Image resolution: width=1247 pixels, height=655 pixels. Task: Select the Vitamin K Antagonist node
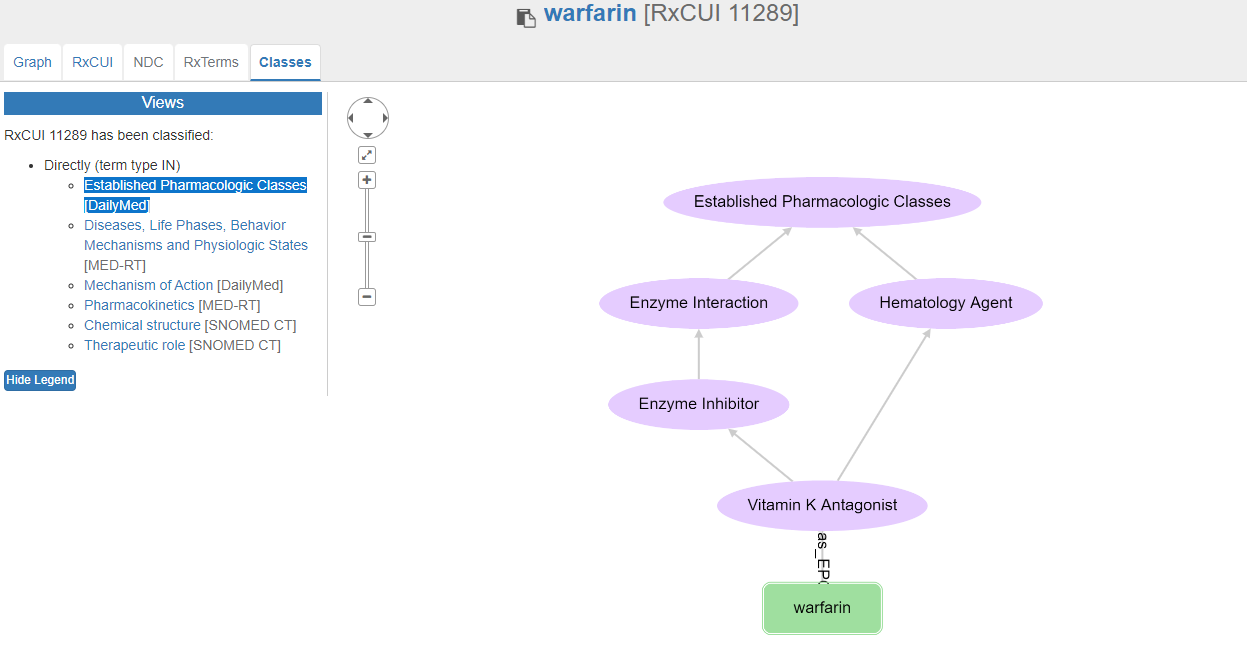[x=822, y=505]
